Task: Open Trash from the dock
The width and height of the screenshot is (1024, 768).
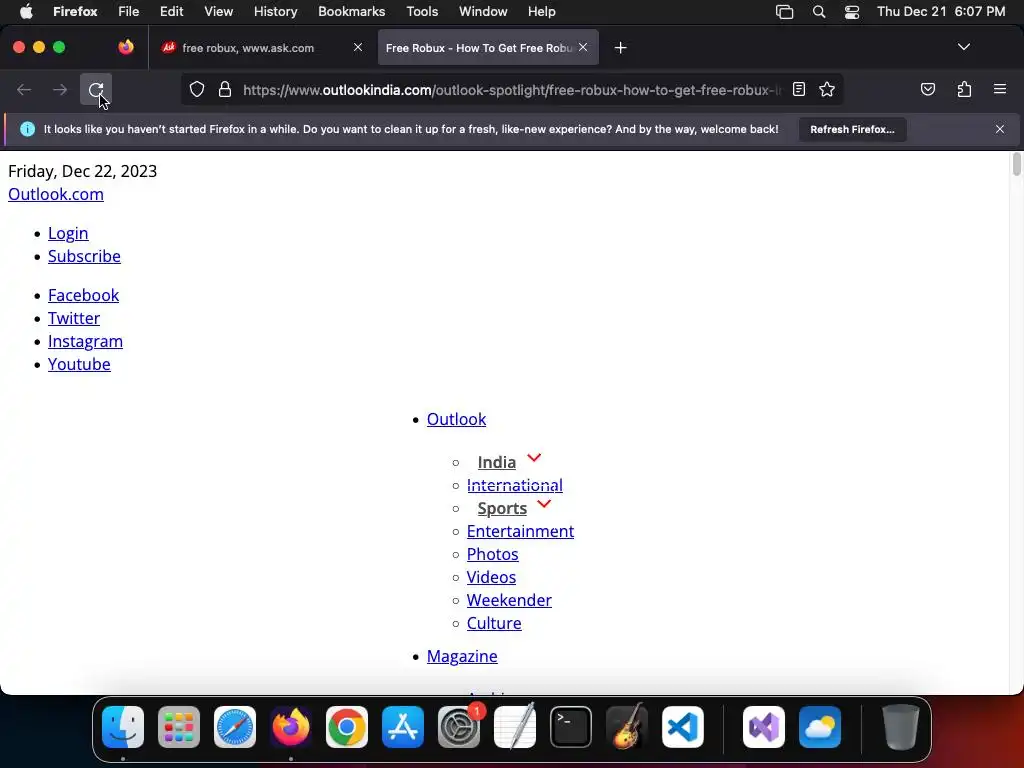Action: [901, 727]
